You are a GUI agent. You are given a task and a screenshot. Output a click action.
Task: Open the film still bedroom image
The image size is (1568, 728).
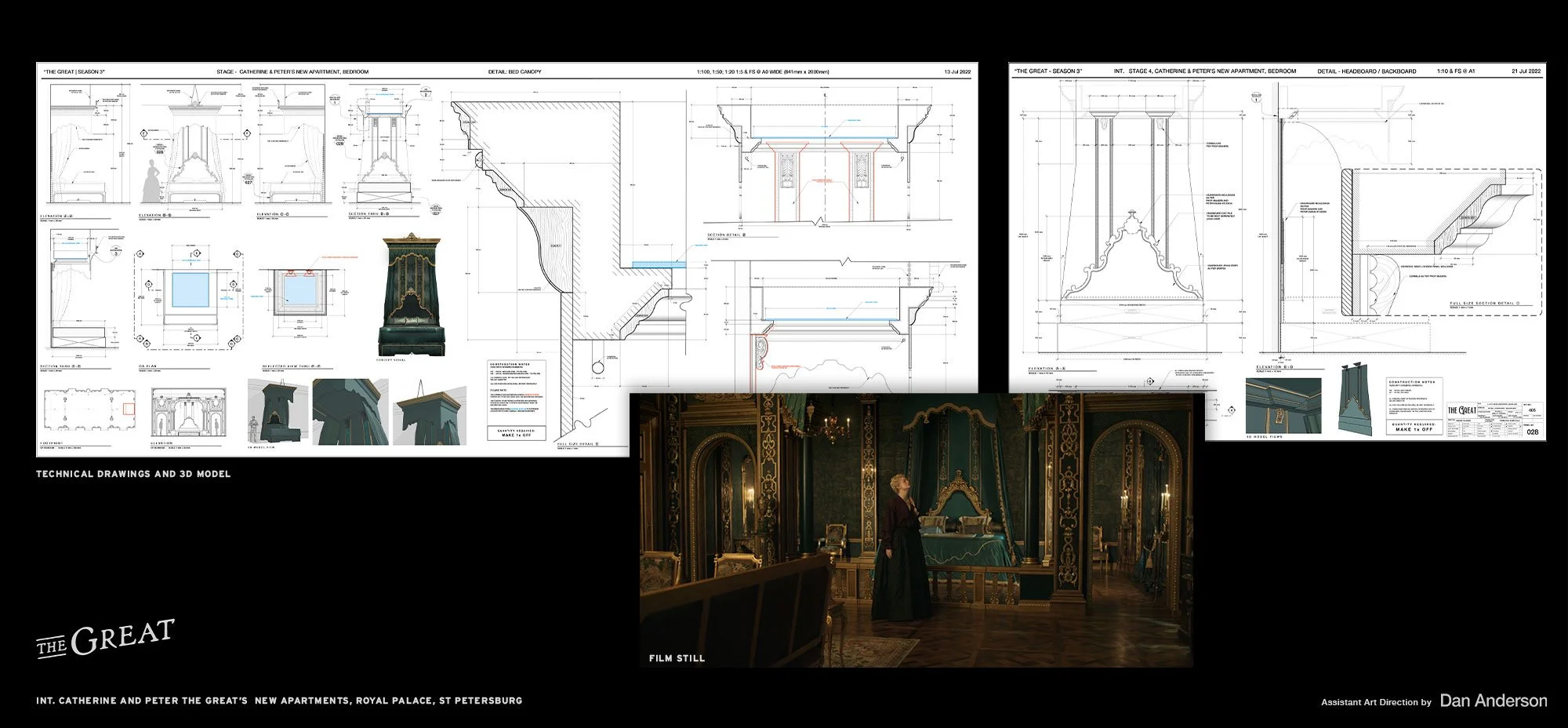point(916,530)
